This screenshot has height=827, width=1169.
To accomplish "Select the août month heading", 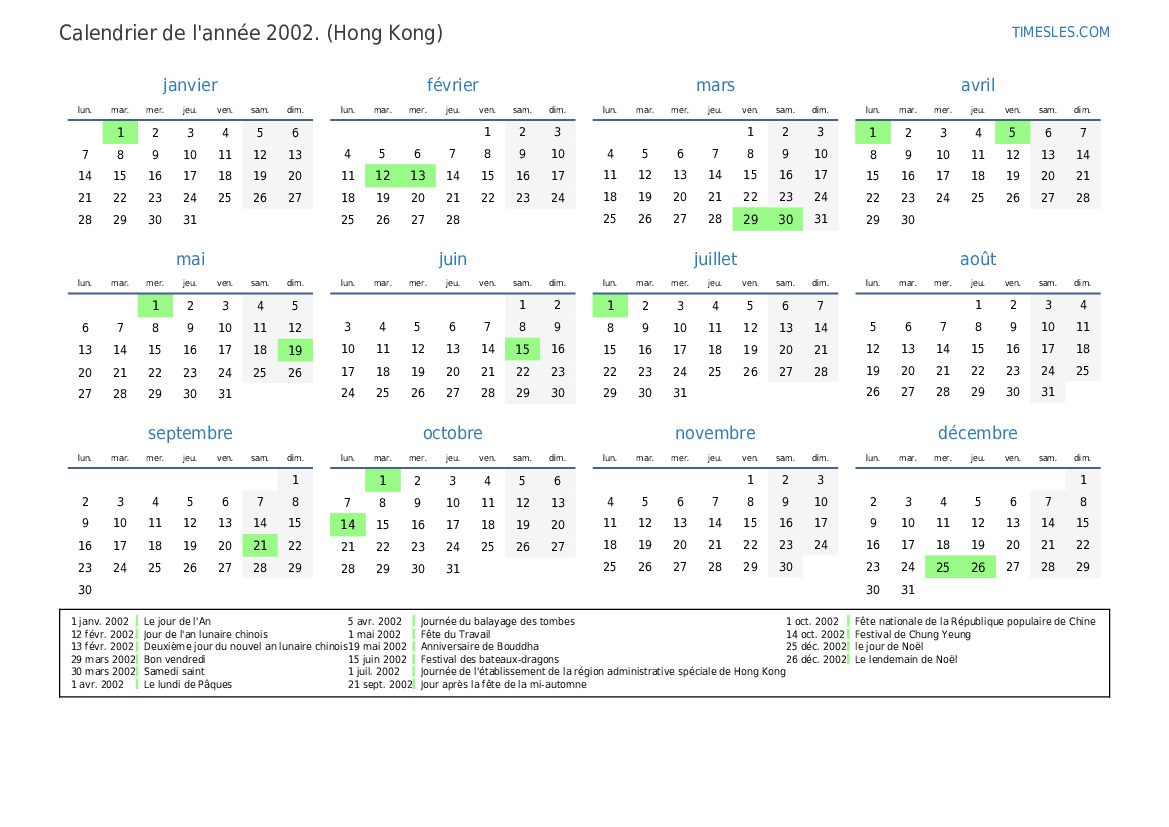I will click(977, 259).
